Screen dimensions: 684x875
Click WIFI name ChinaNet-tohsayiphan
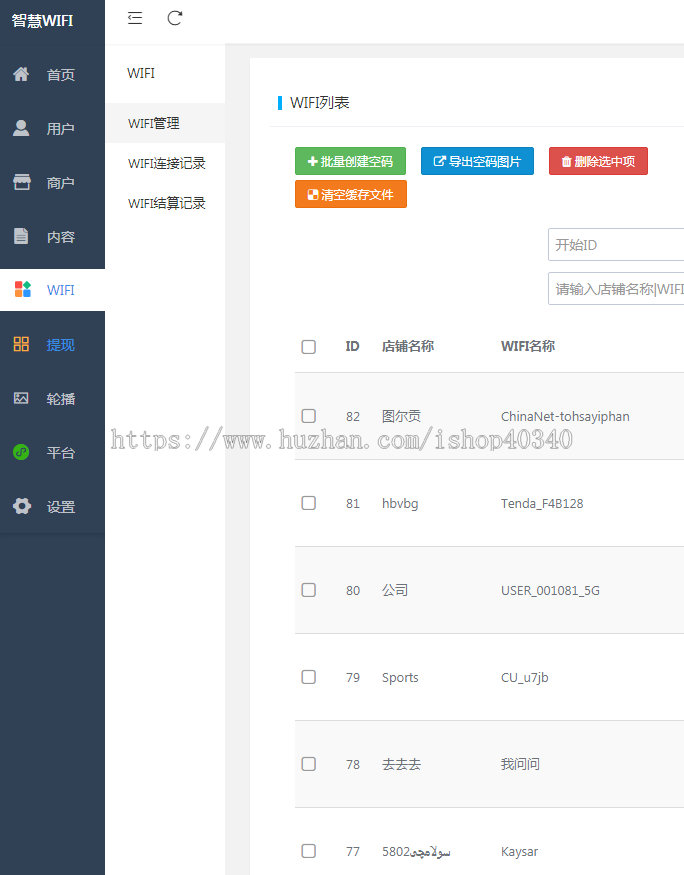[565, 416]
